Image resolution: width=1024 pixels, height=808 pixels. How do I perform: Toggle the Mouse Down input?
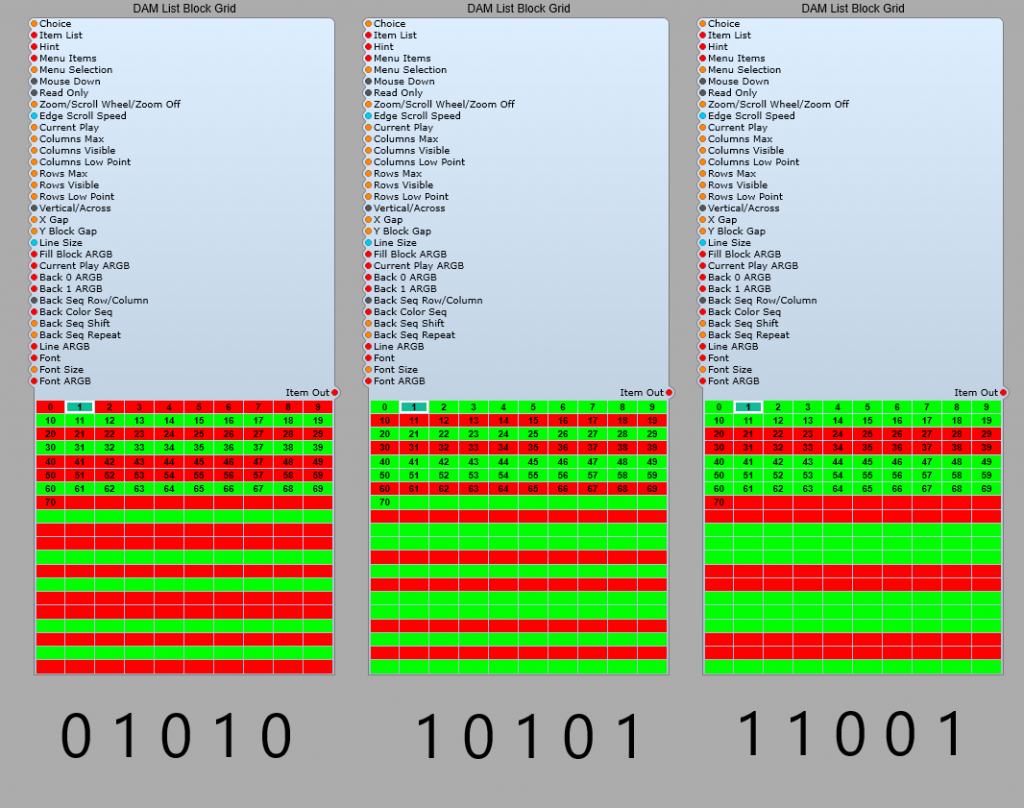click(36, 81)
